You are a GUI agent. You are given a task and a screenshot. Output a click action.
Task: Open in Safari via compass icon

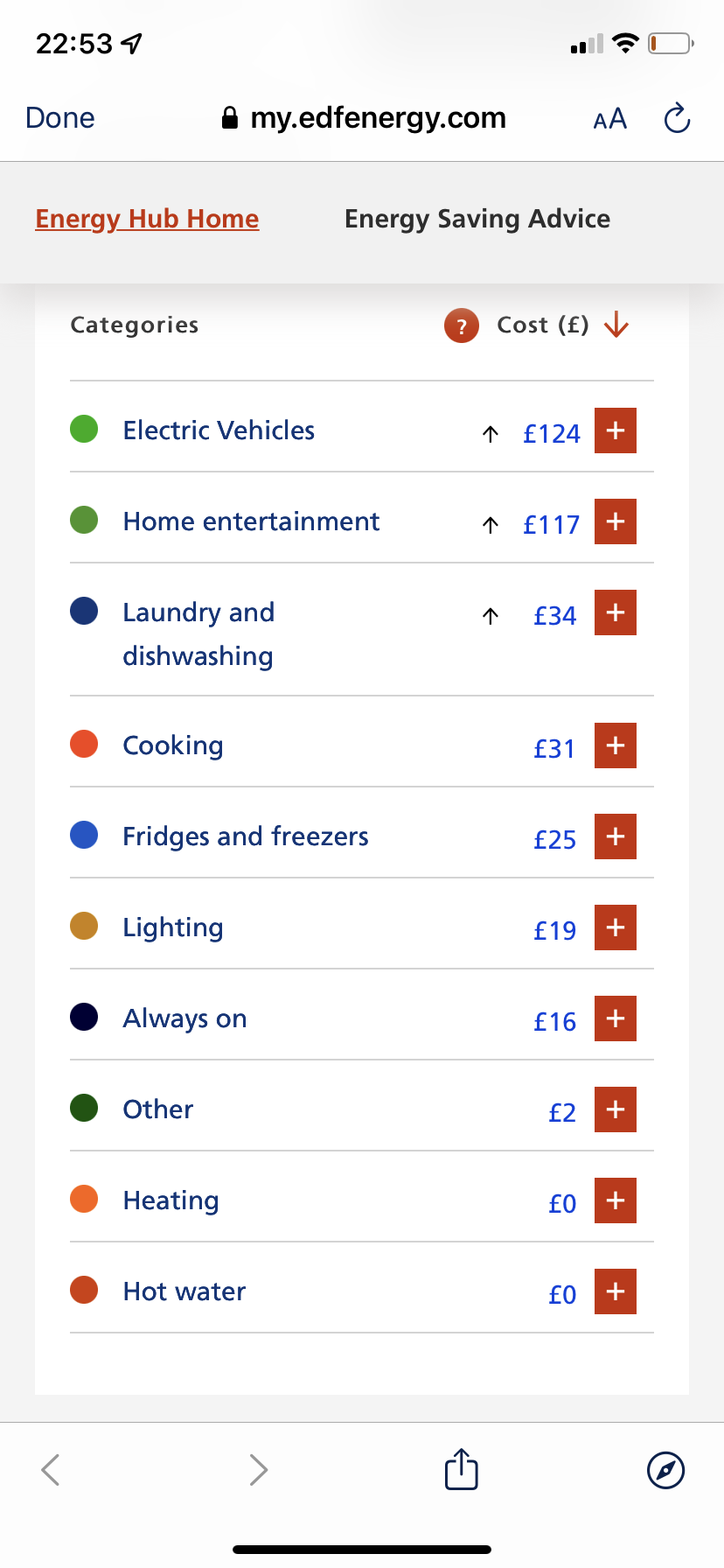click(x=666, y=1470)
